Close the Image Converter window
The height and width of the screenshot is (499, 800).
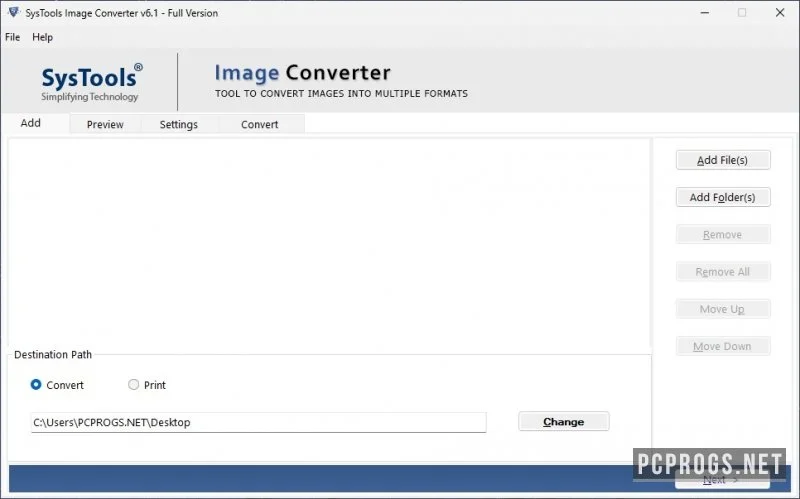(780, 13)
